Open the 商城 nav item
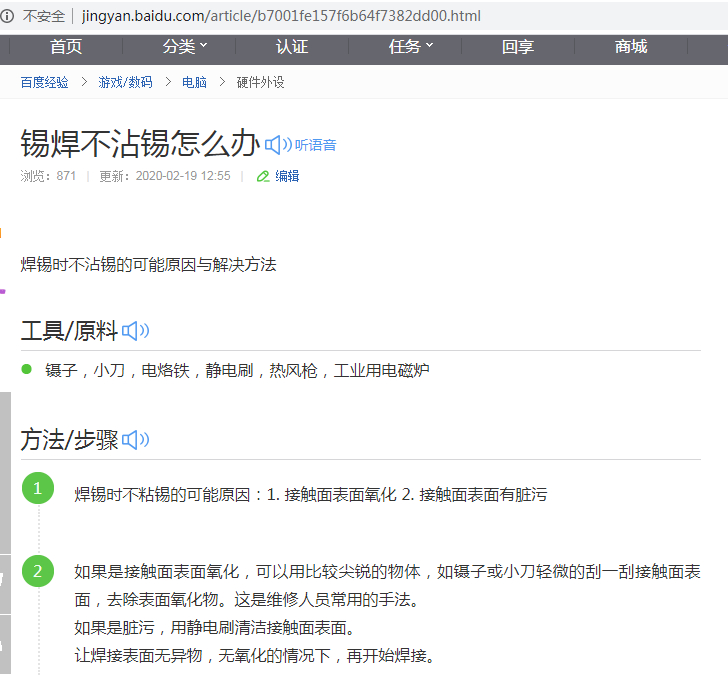This screenshot has width=728, height=675. (630, 46)
